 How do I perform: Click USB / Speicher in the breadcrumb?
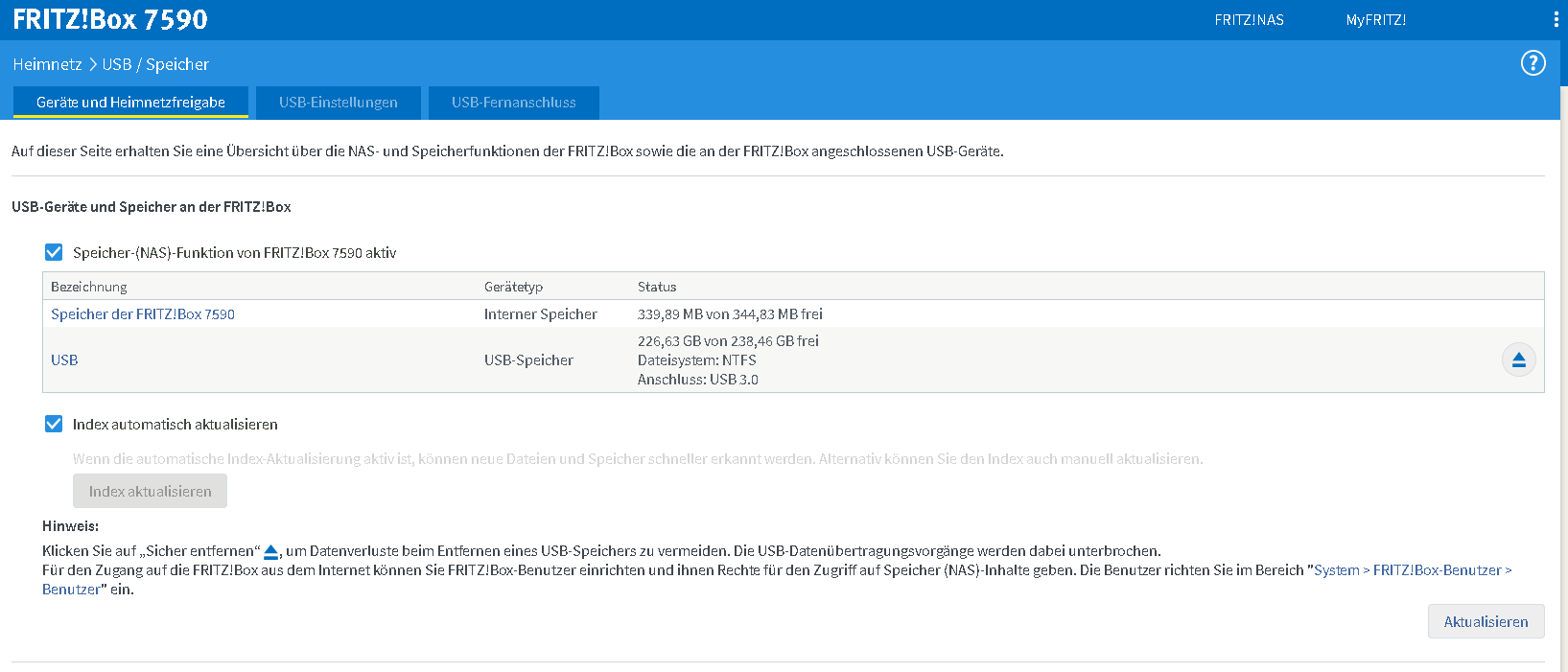click(x=155, y=64)
